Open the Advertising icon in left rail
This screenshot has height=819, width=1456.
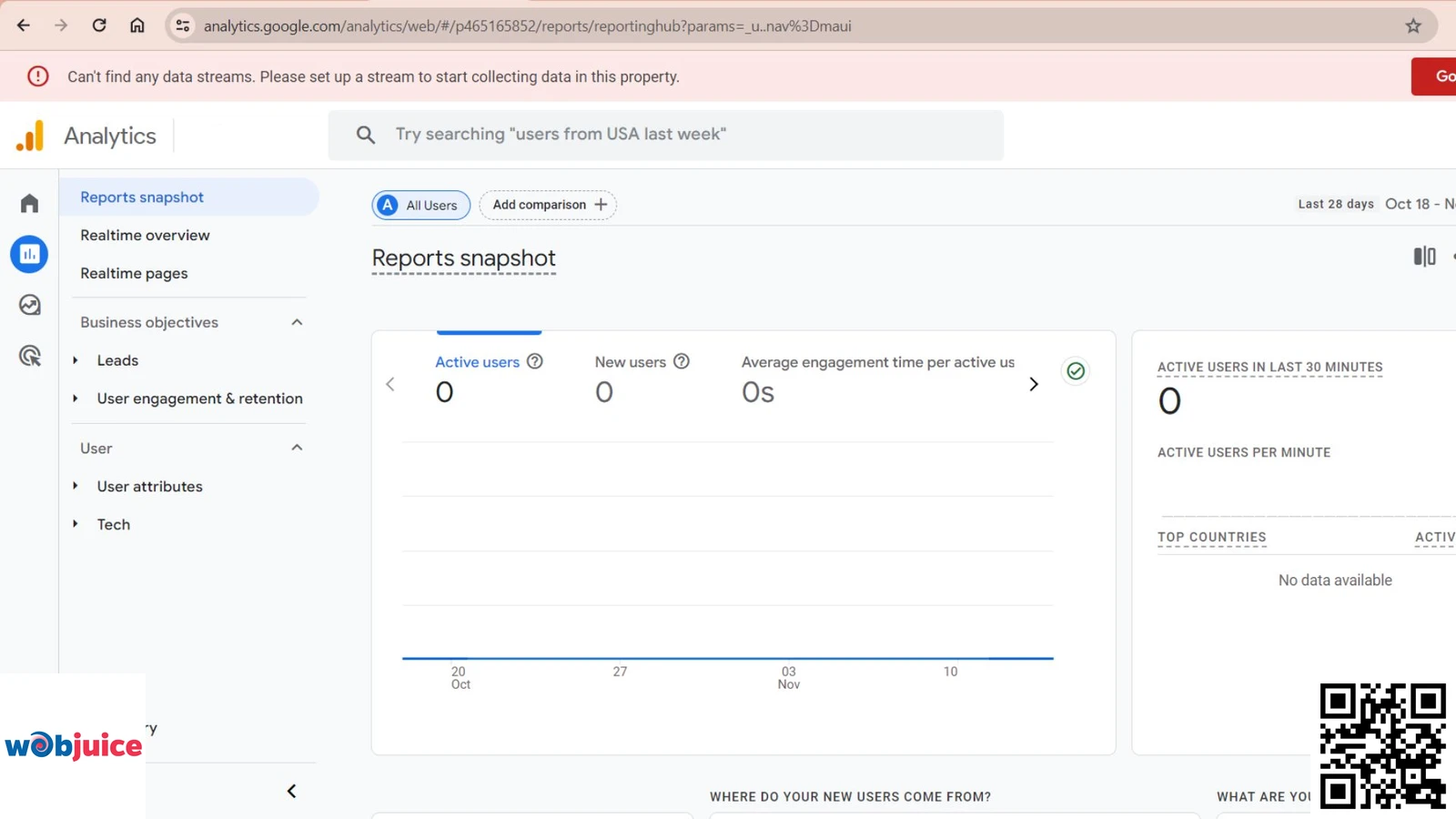29,356
